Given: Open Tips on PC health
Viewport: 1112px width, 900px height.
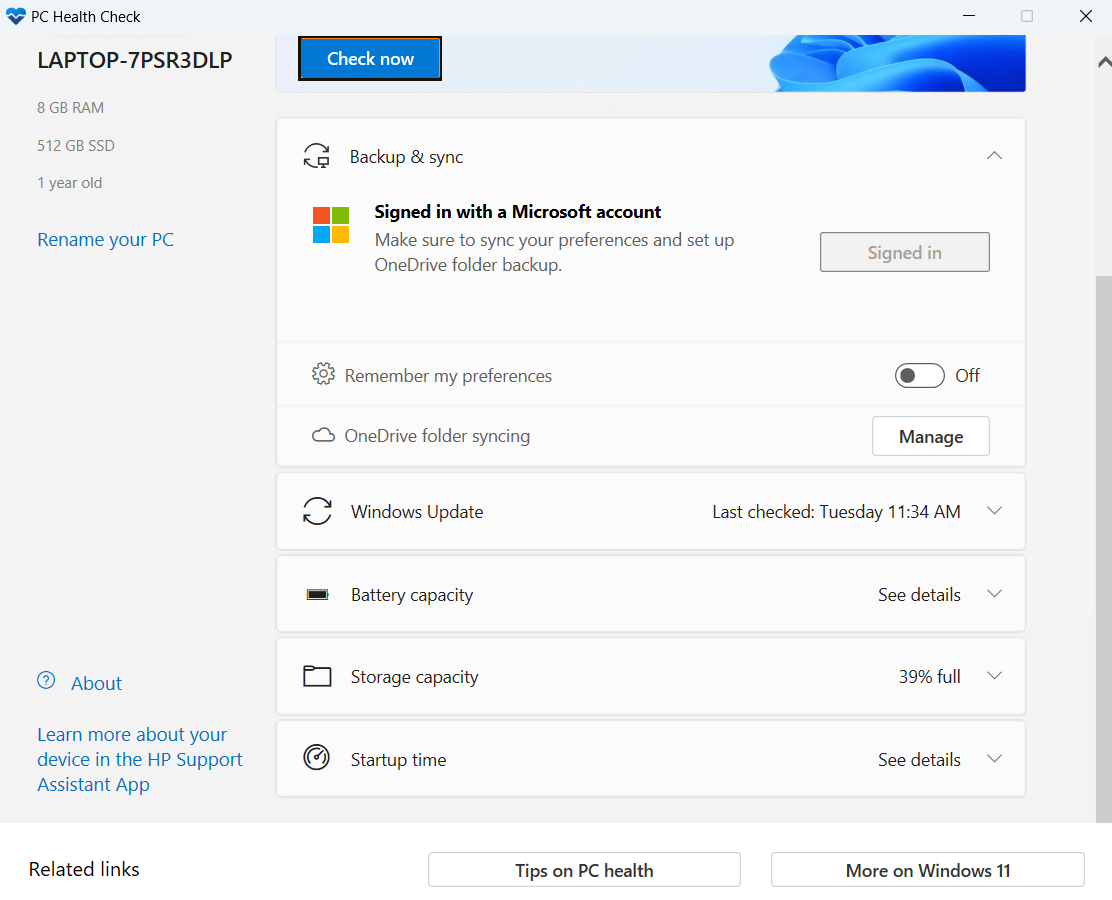Looking at the screenshot, I should click(x=584, y=870).
